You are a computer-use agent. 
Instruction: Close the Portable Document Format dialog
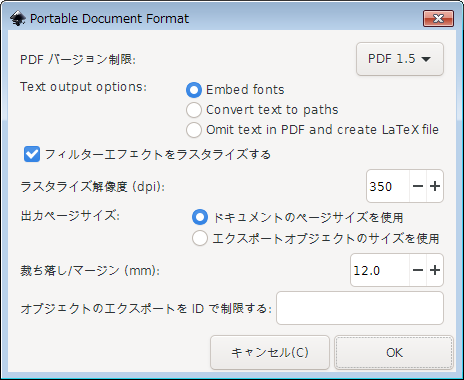coord(438,18)
